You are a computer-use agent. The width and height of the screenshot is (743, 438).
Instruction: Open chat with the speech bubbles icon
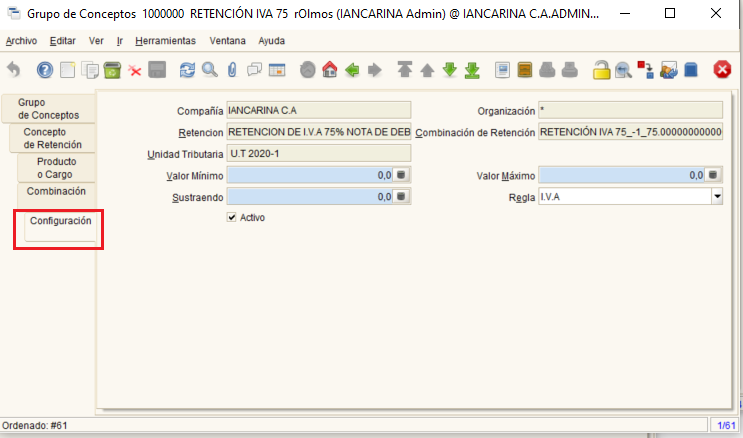click(254, 70)
